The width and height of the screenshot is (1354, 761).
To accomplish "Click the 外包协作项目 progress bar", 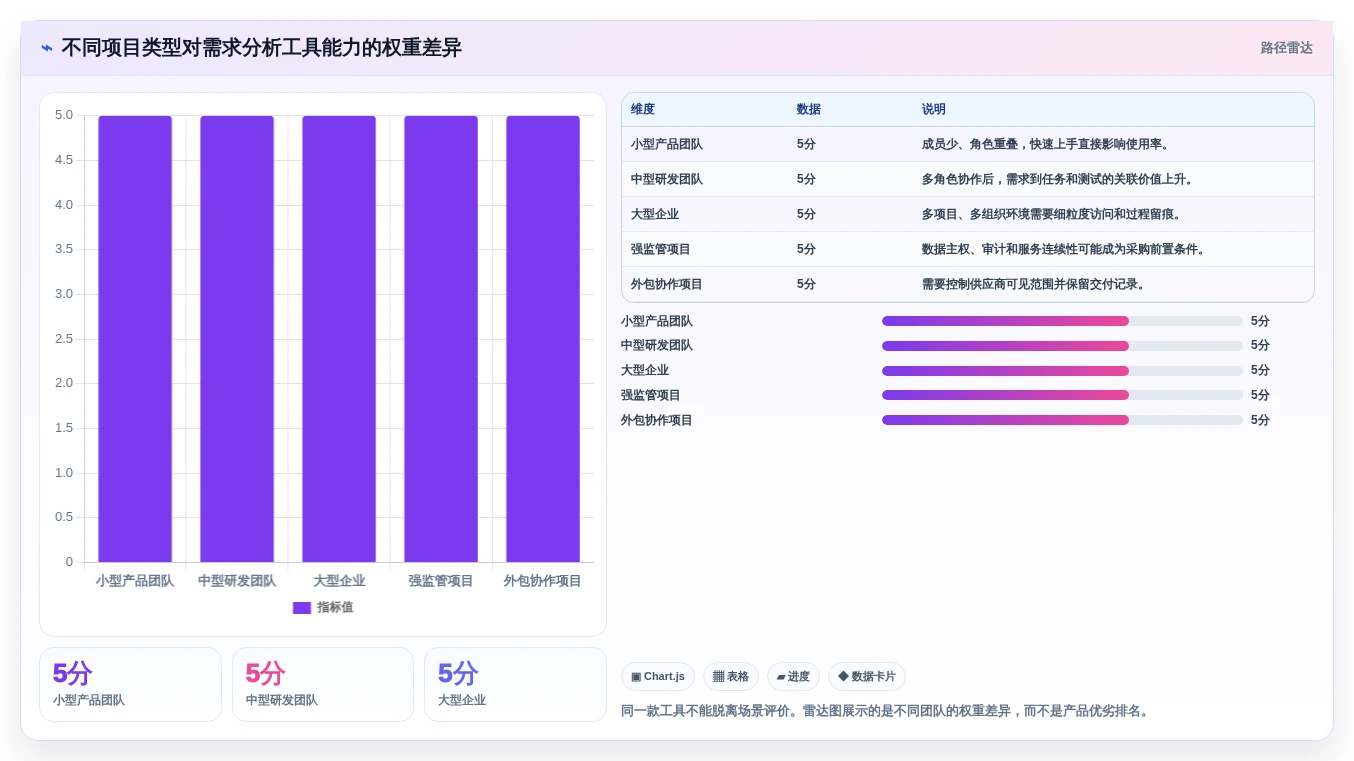I will tap(1062, 420).
